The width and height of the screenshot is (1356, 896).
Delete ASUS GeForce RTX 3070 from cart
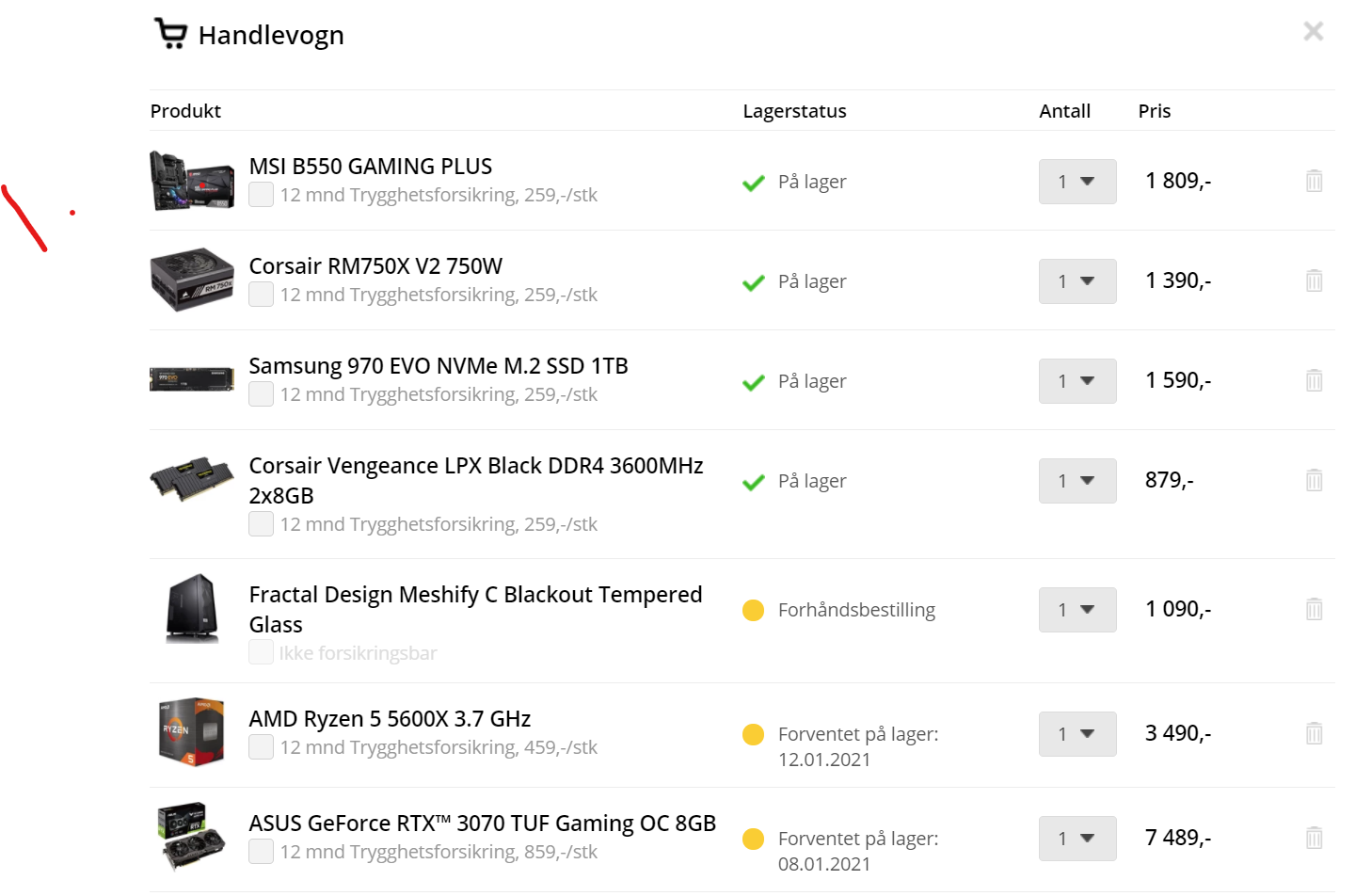point(1315,838)
